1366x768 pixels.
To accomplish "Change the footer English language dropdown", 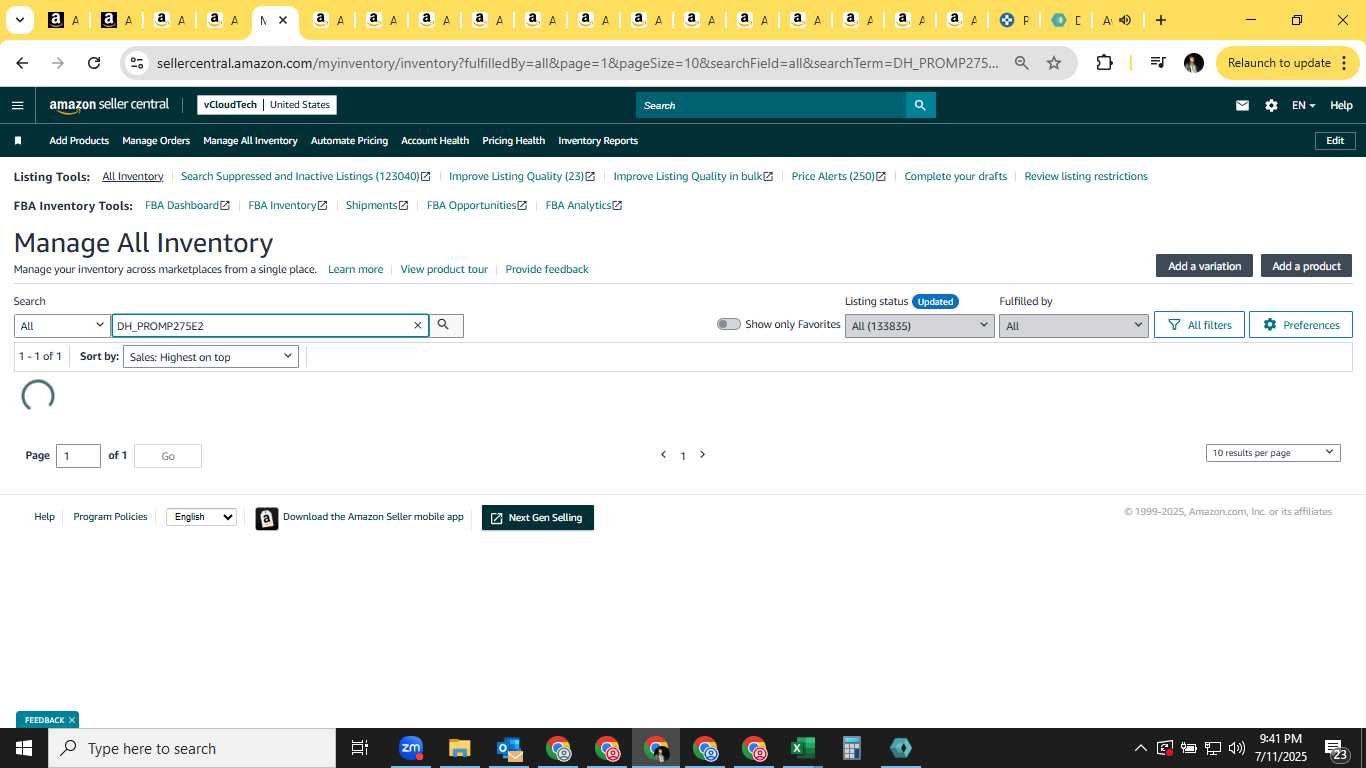I will 201,517.
